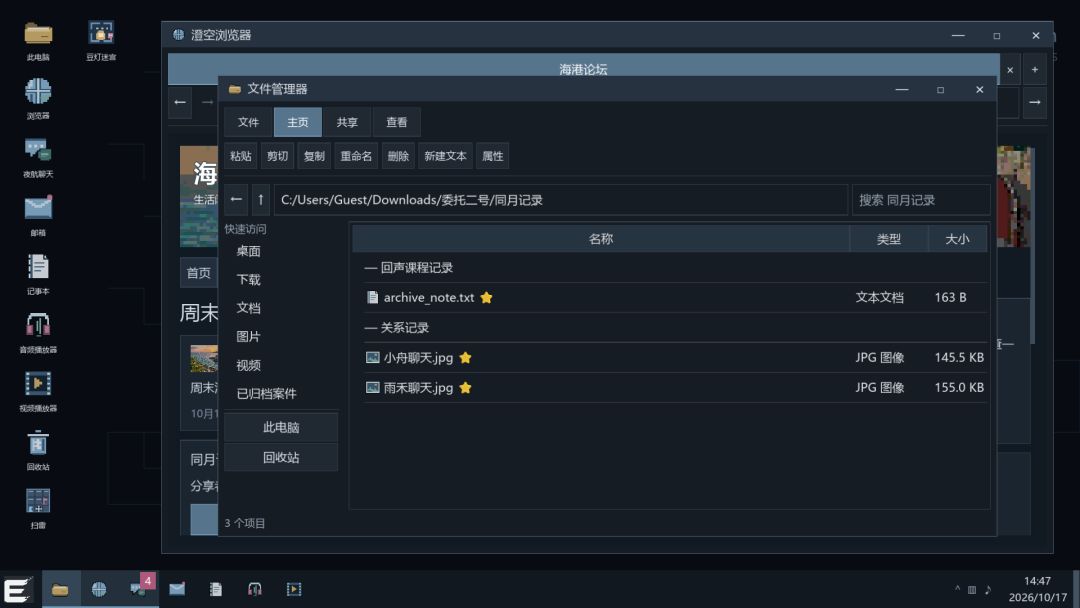Open the 视频播放器 desktop icon
Screen dimensions: 1080x608
(x=38, y=392)
